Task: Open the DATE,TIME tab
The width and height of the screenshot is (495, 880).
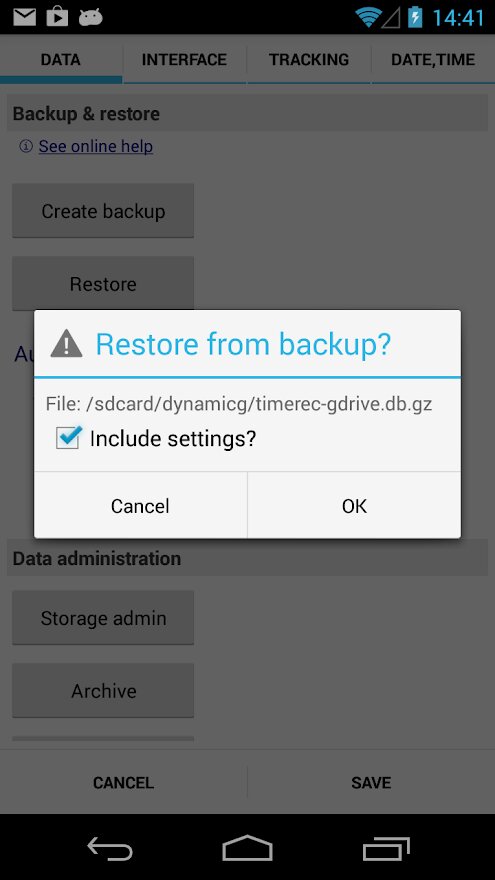Action: coord(433,59)
